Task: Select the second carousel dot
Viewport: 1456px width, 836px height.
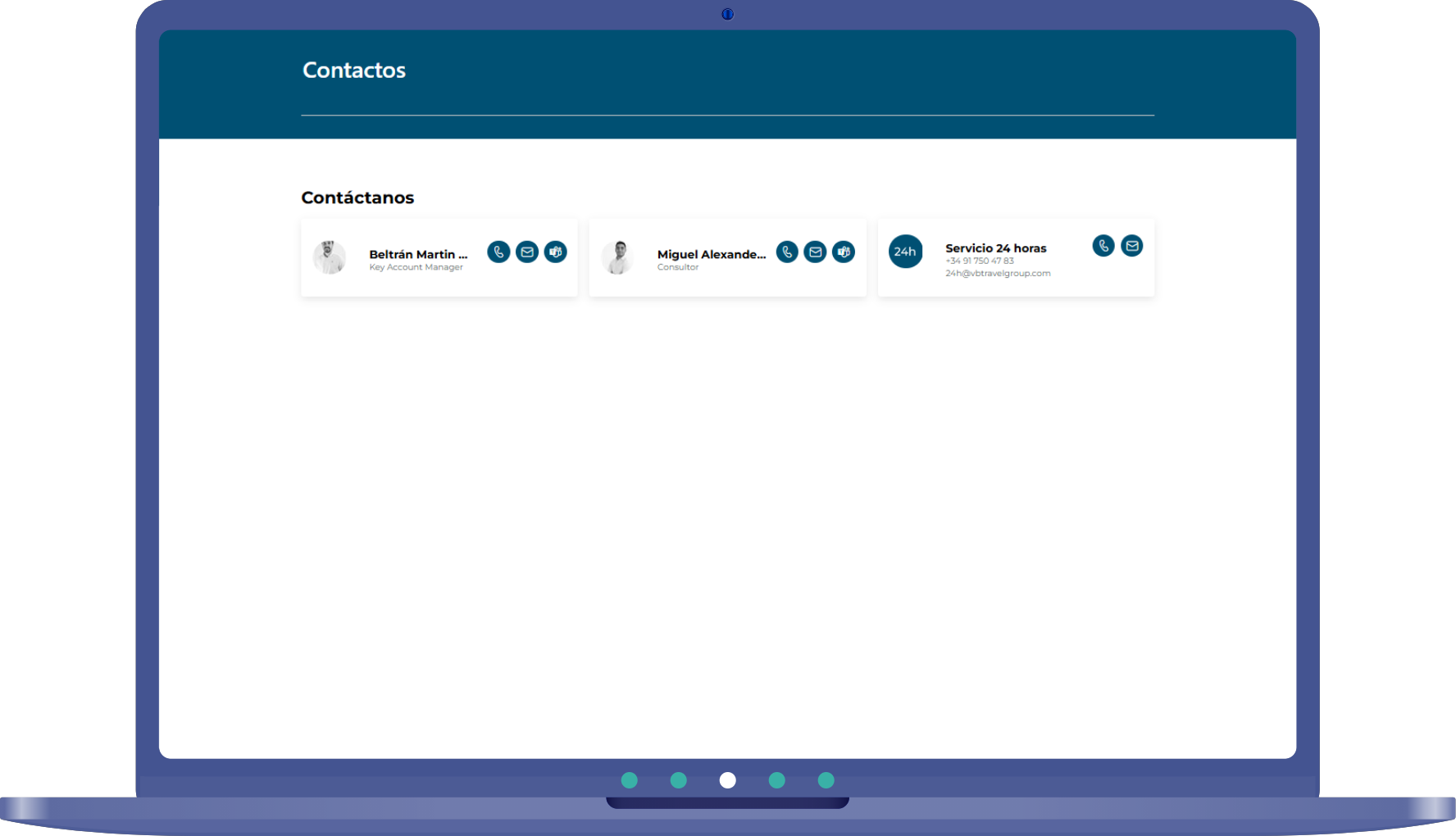Action: tap(679, 780)
